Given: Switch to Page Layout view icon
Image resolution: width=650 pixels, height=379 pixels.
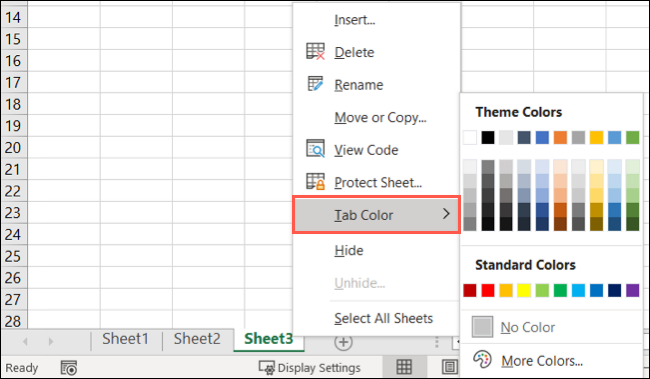Looking at the screenshot, I should [449, 367].
